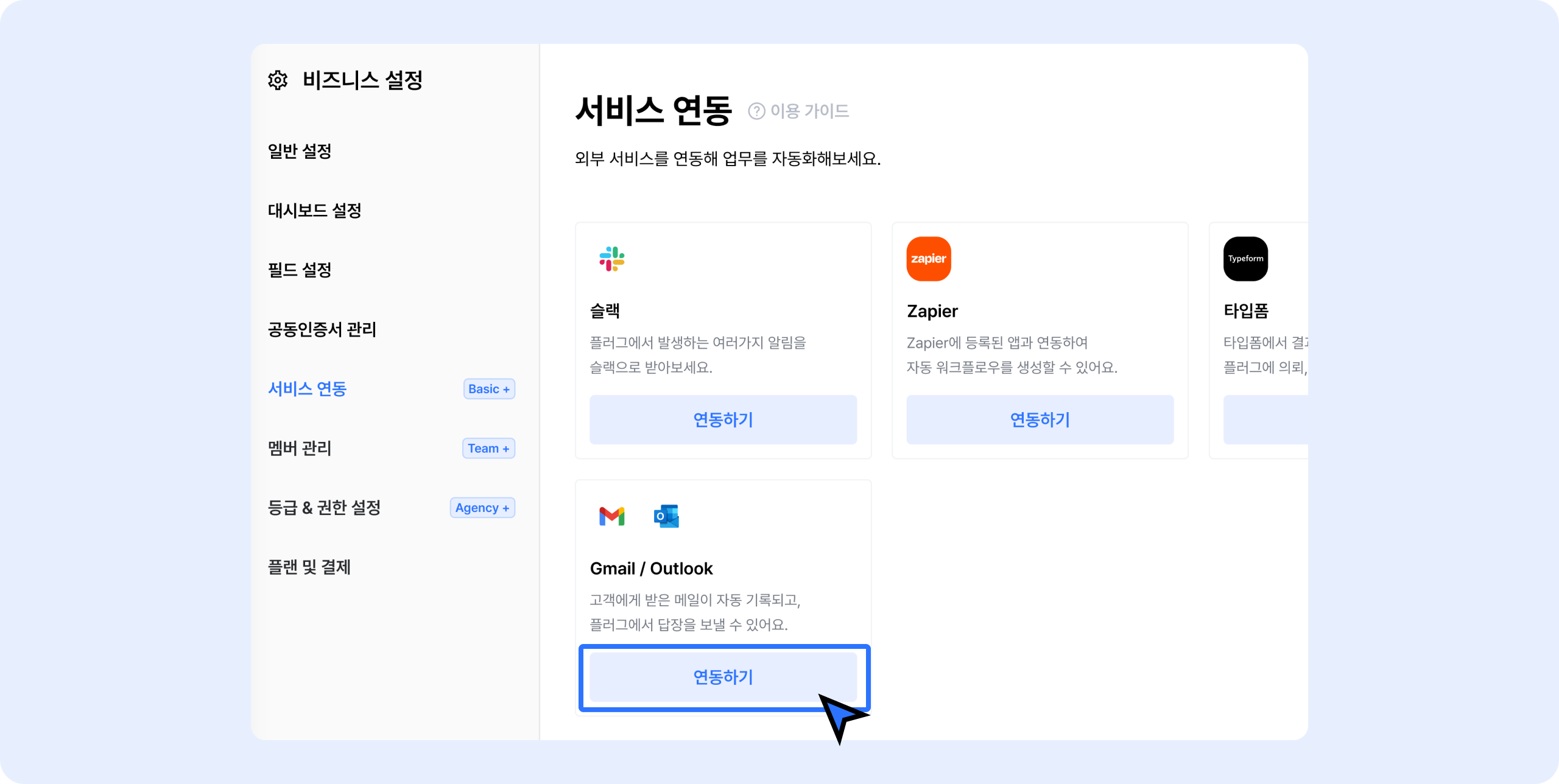
Task: Open the 이용 가이드 link
Action: 809,111
